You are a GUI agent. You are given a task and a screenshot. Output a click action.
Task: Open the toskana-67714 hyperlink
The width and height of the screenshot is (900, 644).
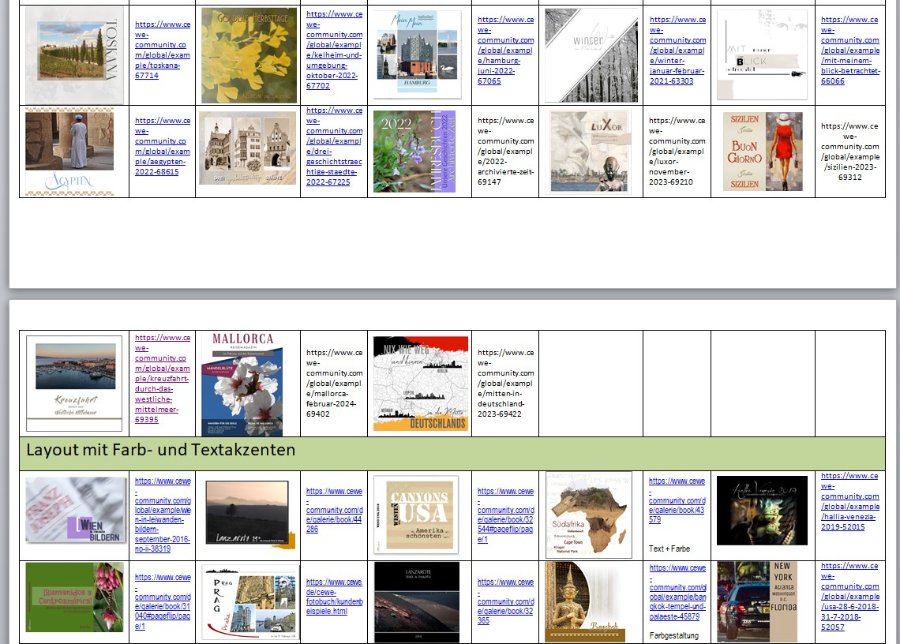point(162,50)
